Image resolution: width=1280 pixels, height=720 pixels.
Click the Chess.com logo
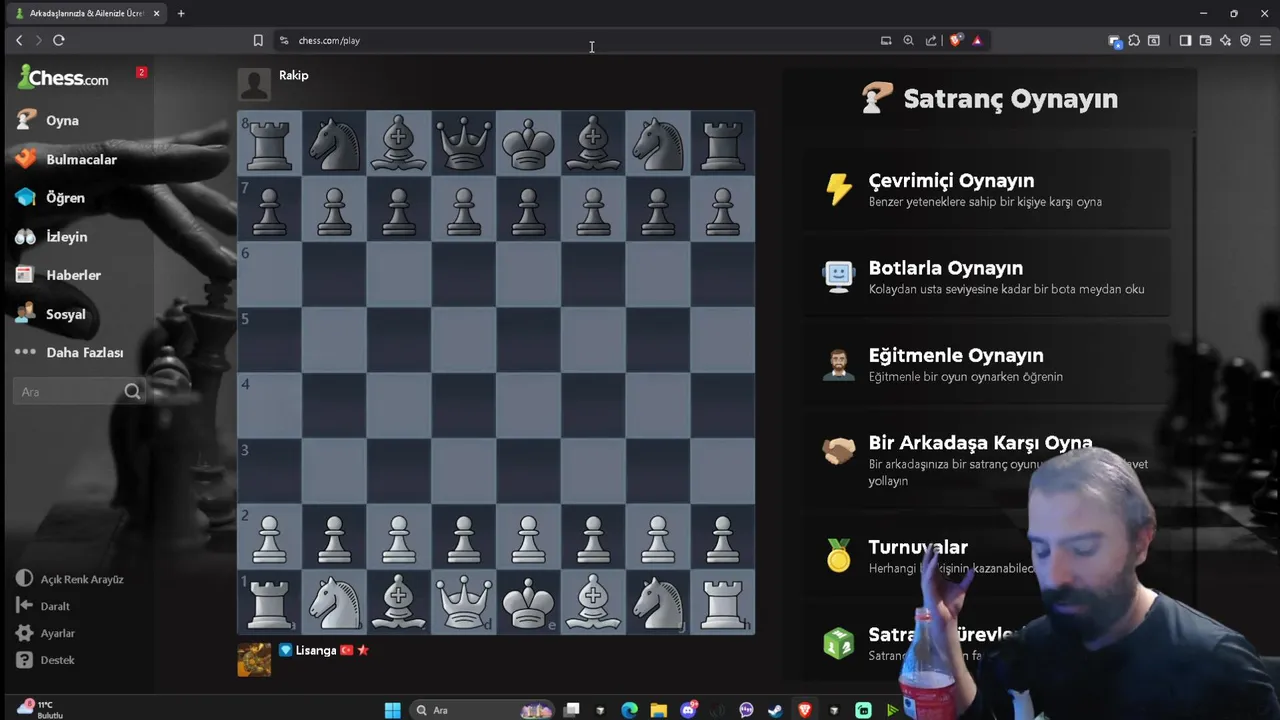coord(63,77)
